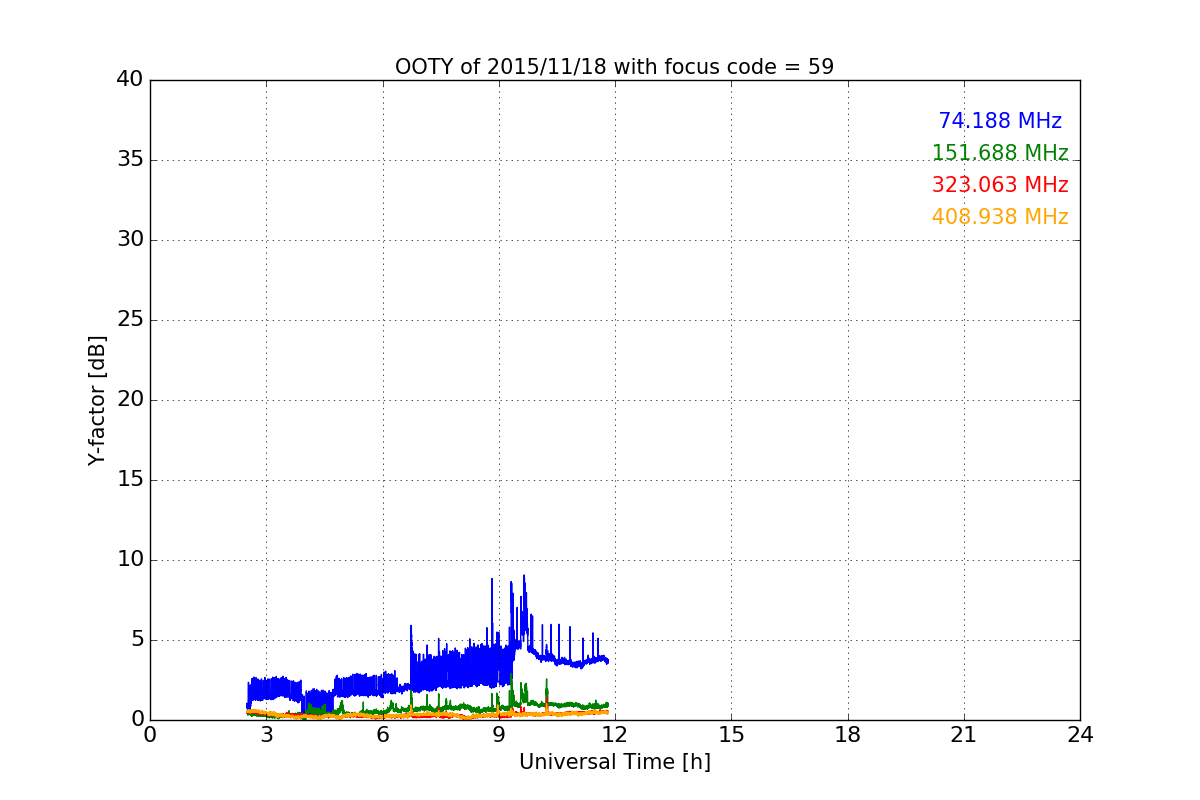Image resolution: width=1200 pixels, height=800 pixels.
Task: Select the green '151.688 MHz' legend label
Action: point(1000,153)
